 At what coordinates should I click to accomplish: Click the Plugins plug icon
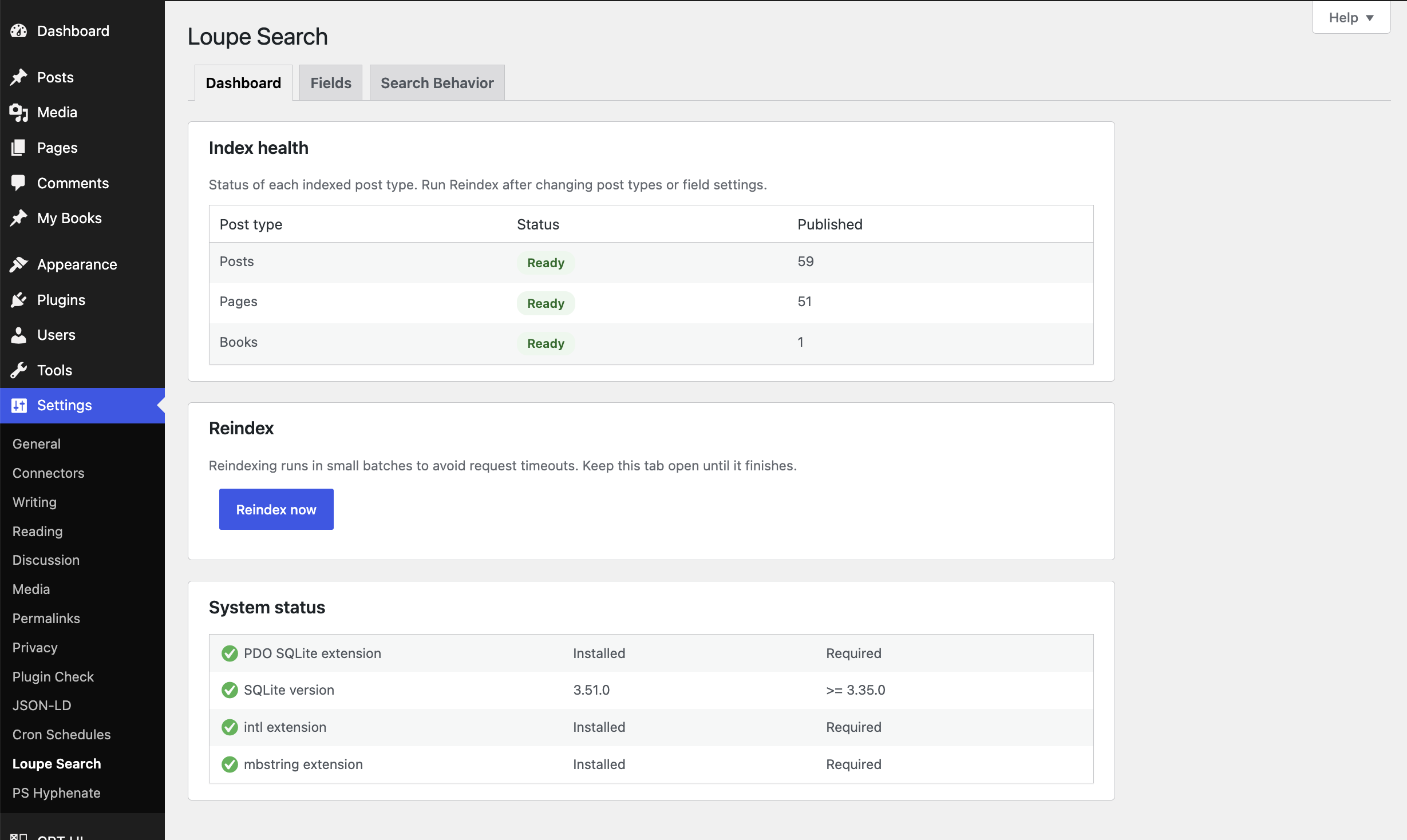point(19,300)
